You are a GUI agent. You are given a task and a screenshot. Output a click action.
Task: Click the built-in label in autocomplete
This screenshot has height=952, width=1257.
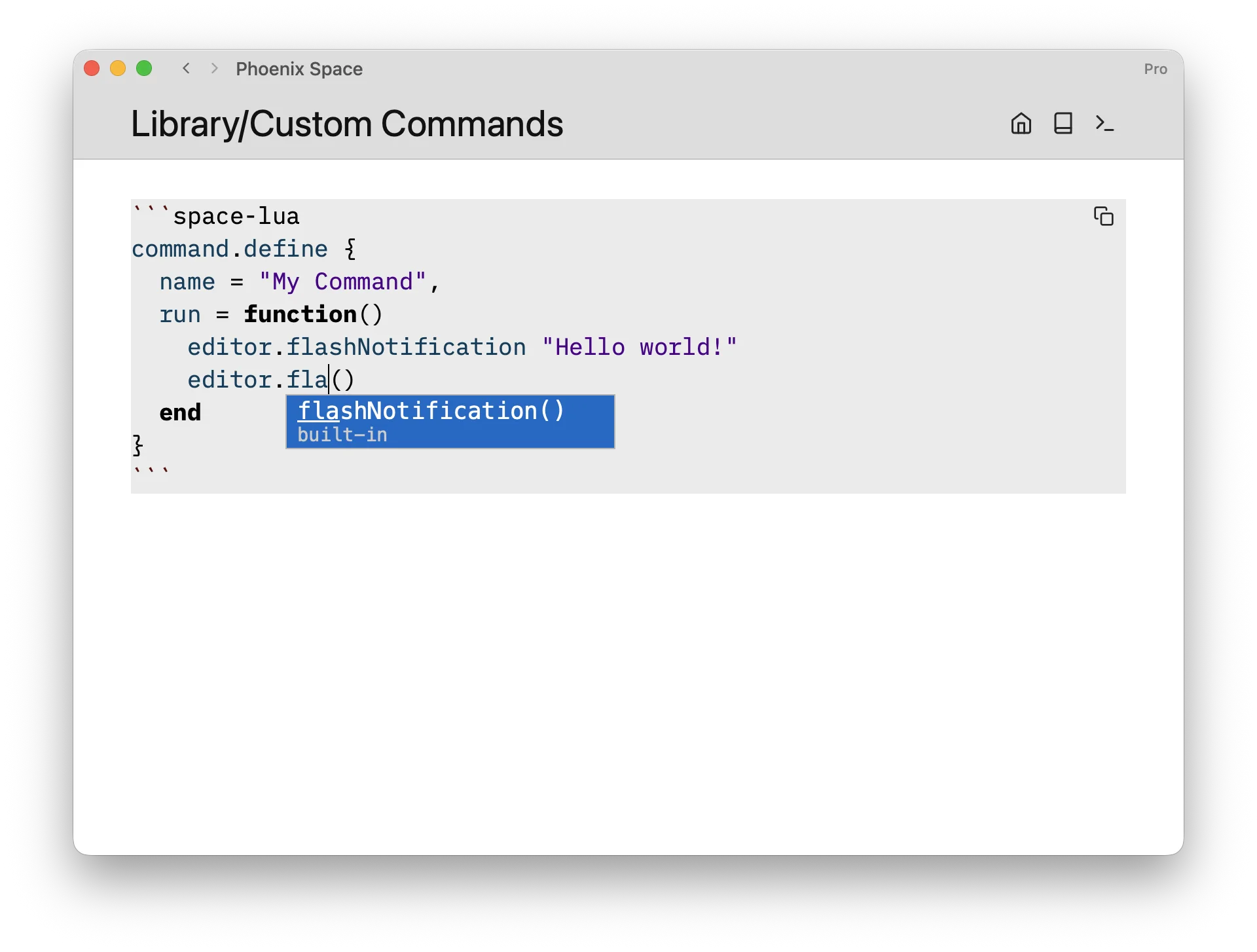(x=342, y=435)
